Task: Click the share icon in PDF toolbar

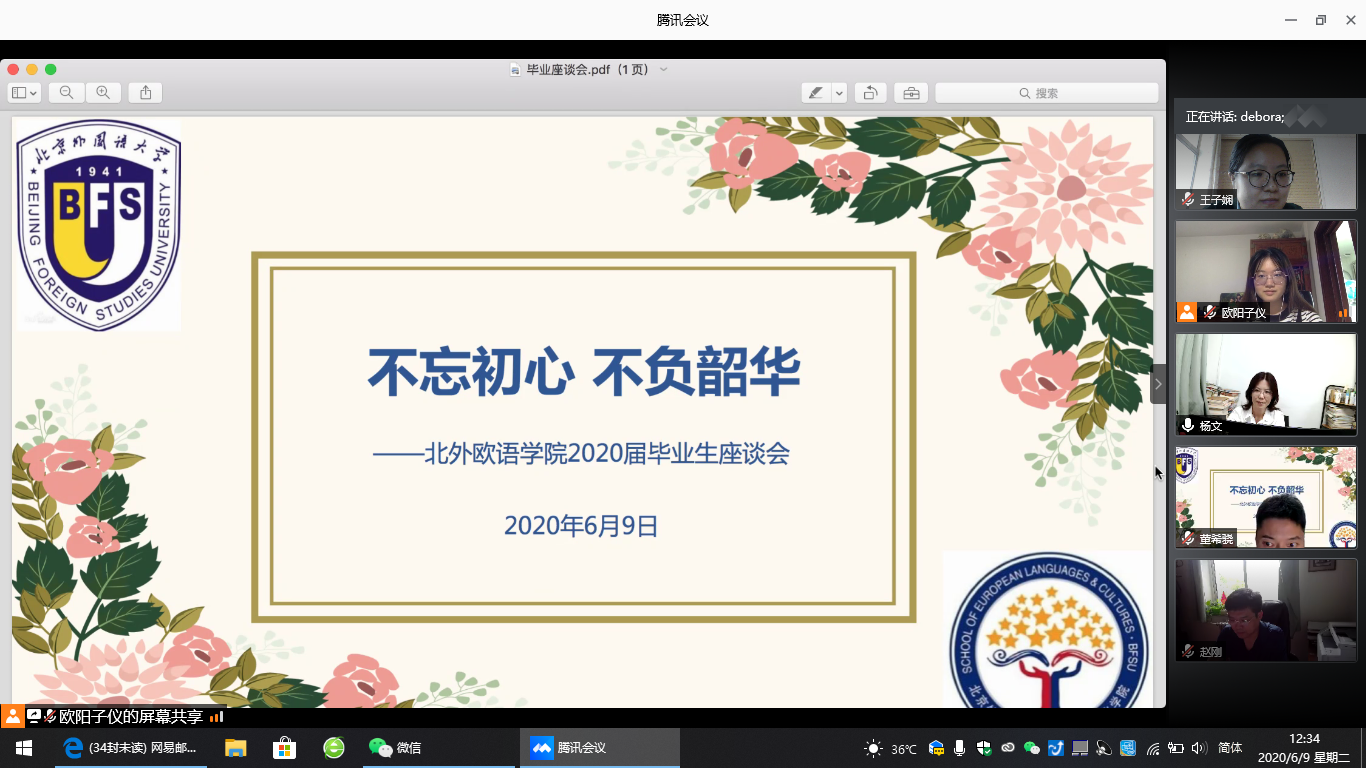Action: click(146, 93)
